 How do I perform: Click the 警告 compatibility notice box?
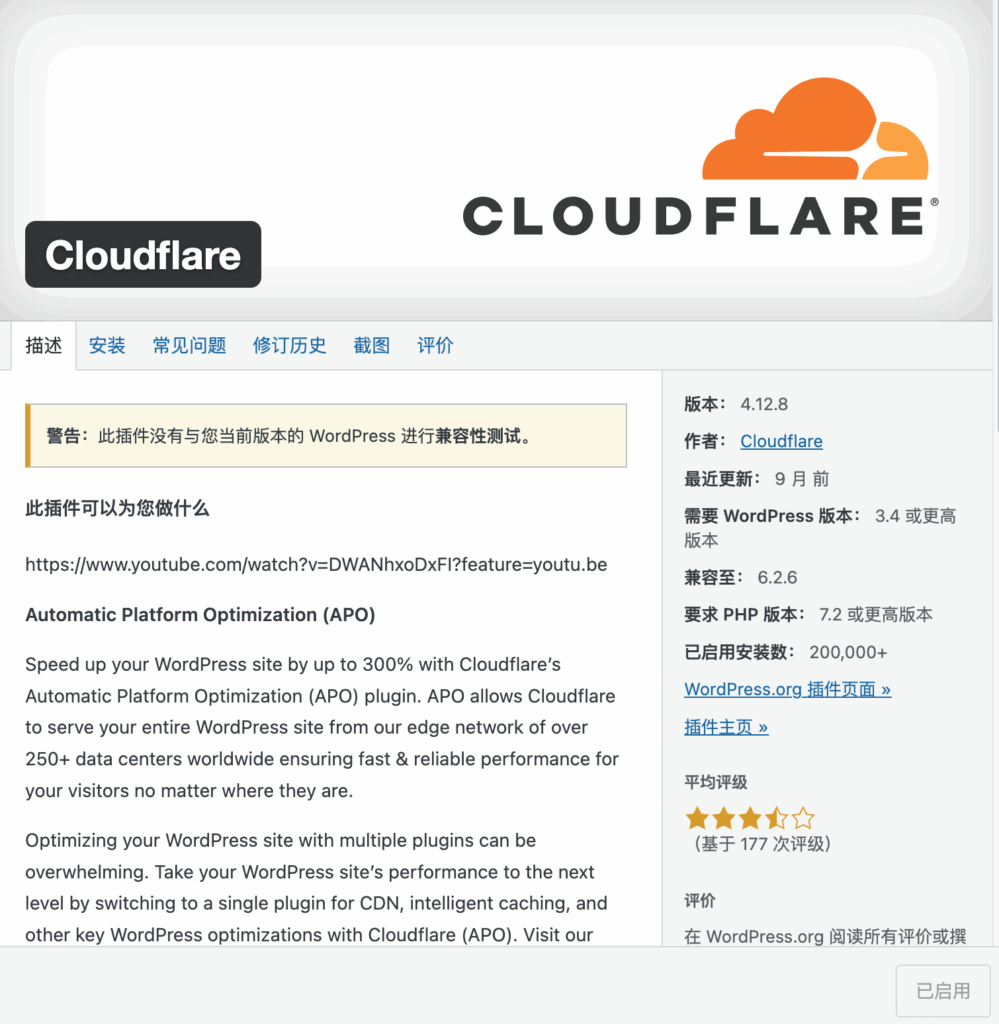click(326, 436)
